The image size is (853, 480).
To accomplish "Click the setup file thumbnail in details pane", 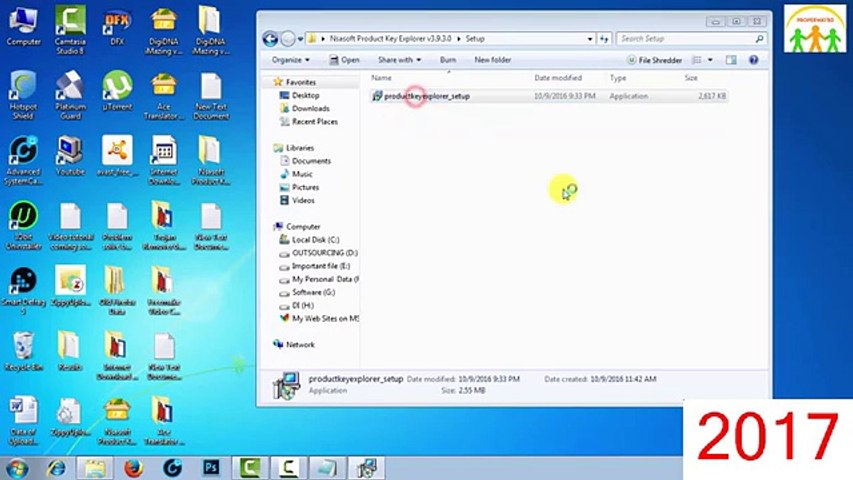I will [286, 385].
